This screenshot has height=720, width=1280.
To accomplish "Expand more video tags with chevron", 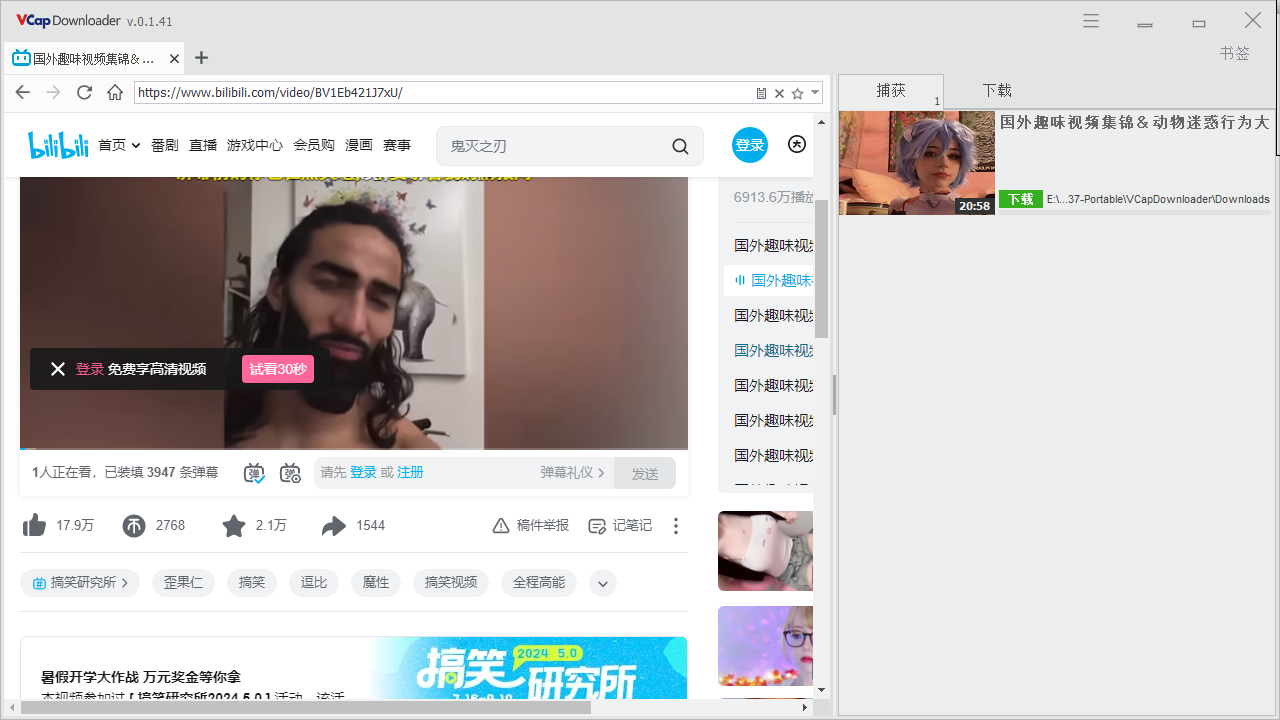I will click(x=602, y=583).
